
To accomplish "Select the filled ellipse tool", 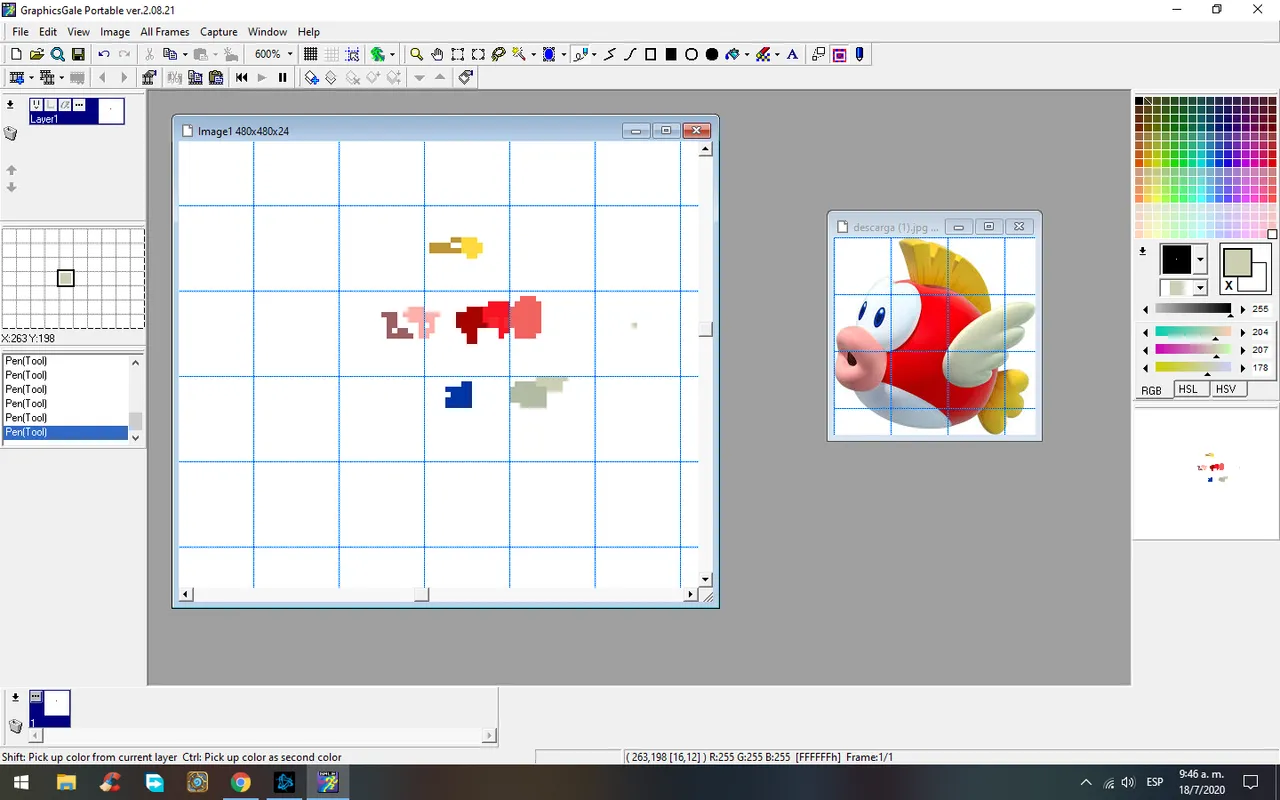I will (x=712, y=54).
